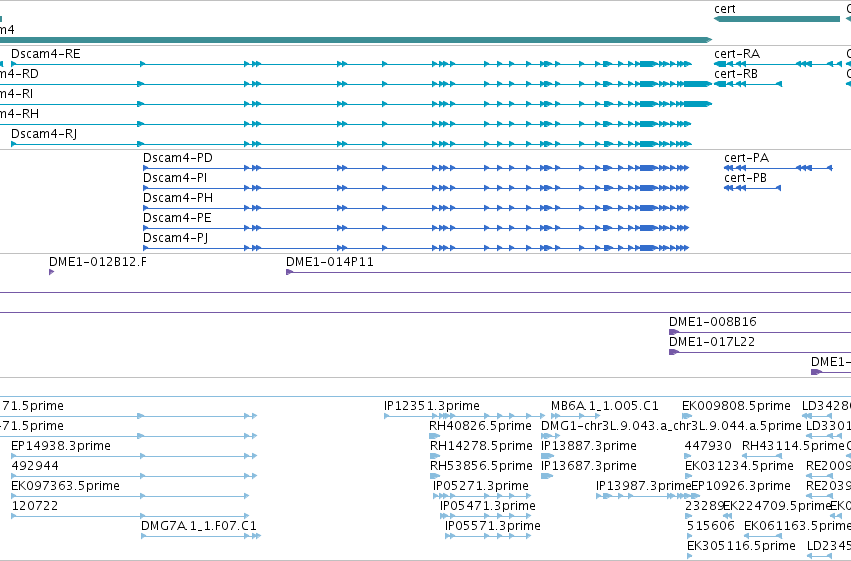Select the cert gene bar
The height and width of the screenshot is (561, 851).
777,19
